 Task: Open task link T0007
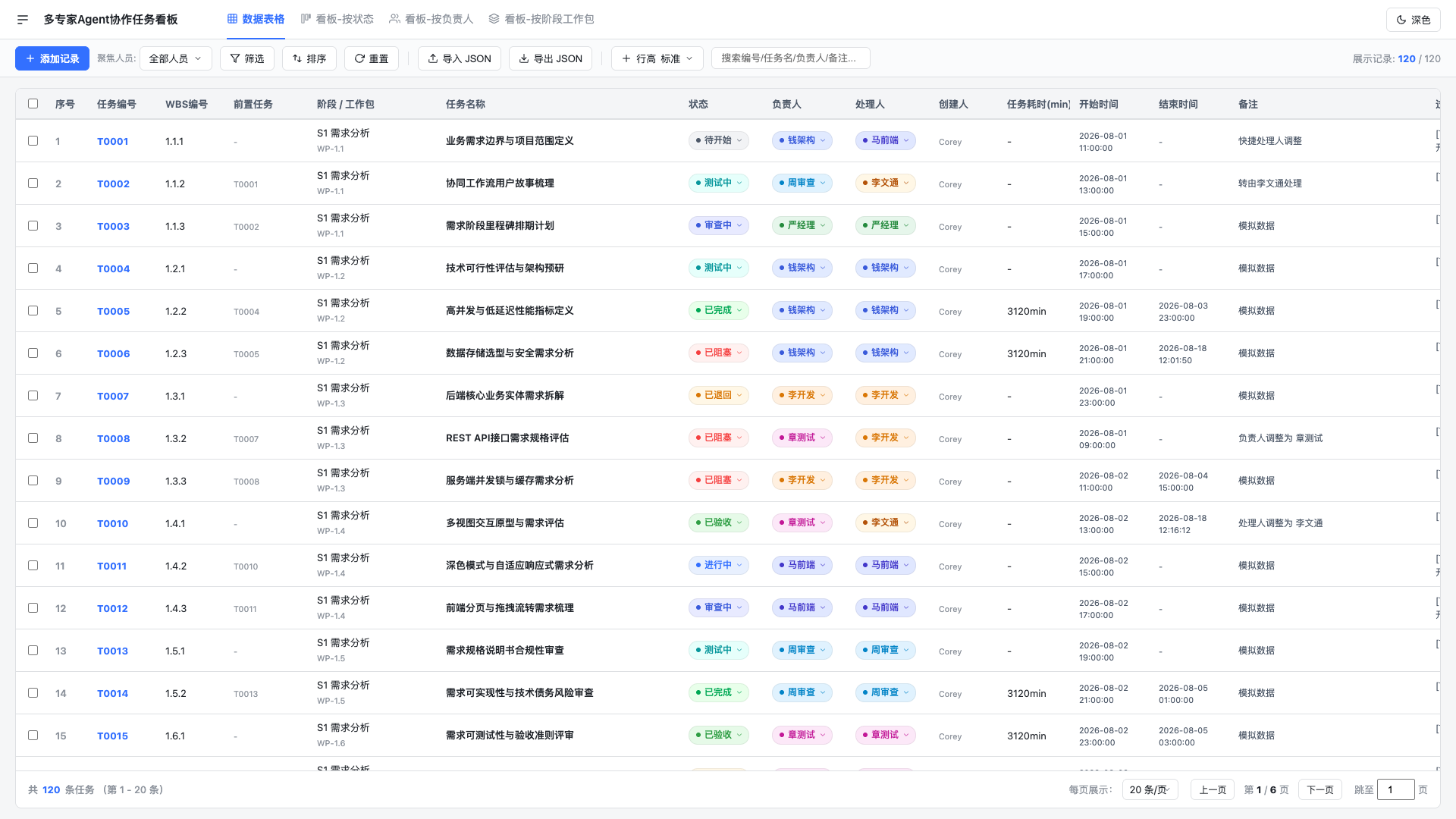(113, 396)
